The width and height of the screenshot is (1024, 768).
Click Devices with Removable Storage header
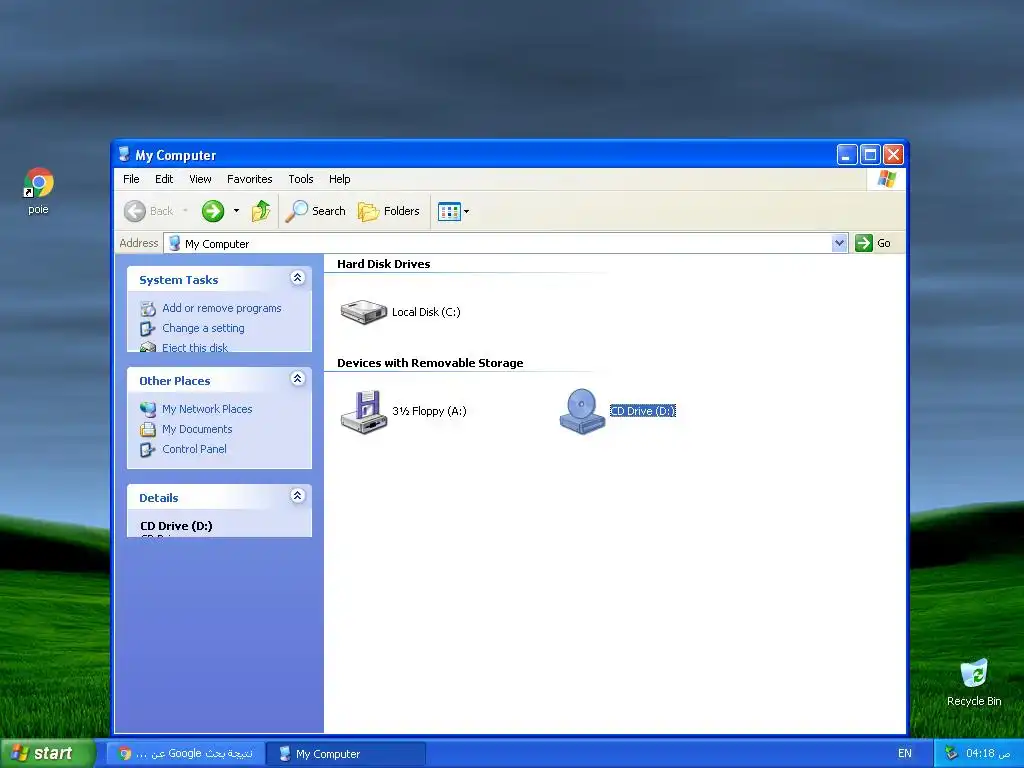[430, 363]
